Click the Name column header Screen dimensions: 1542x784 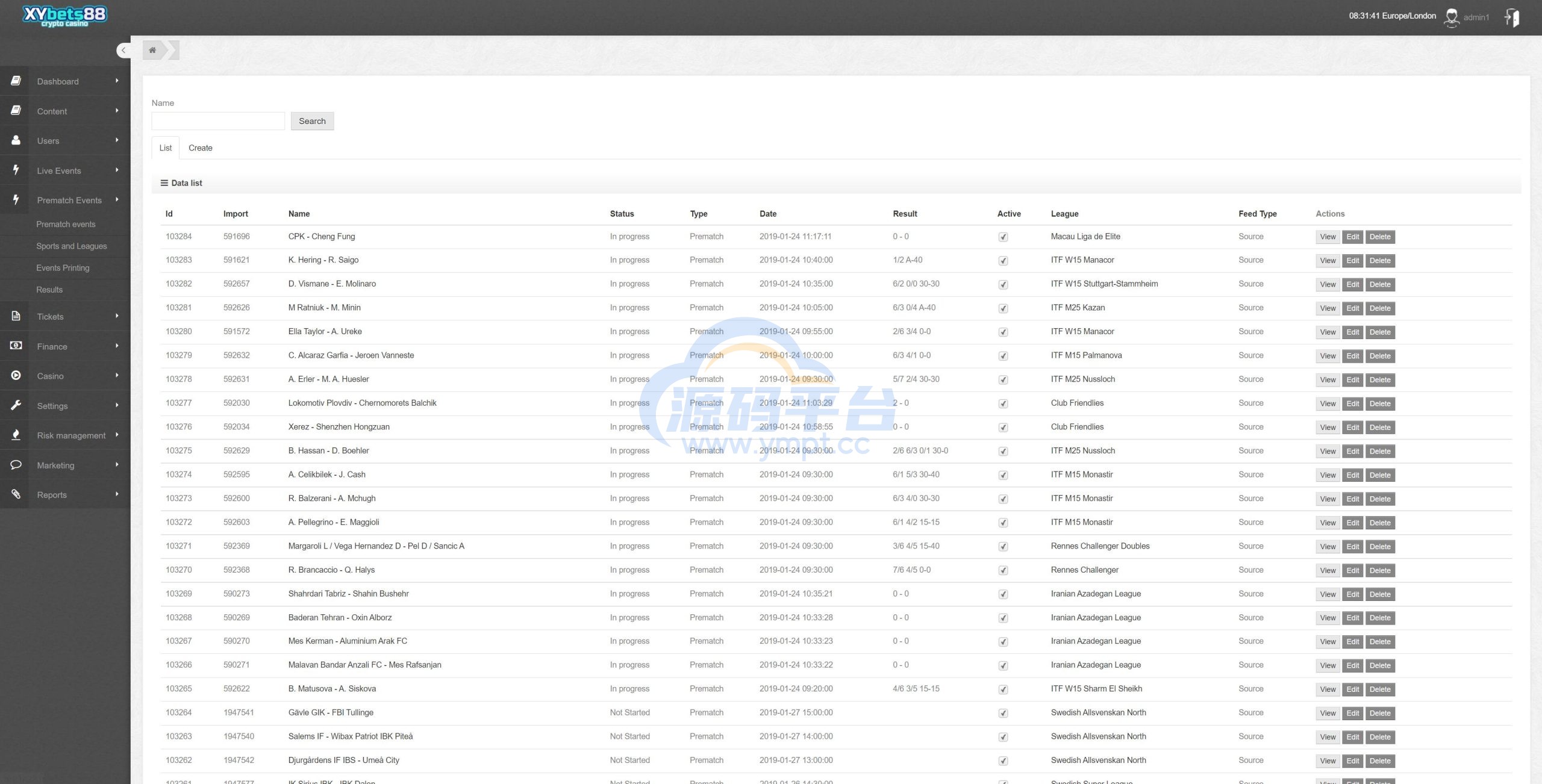[299, 214]
